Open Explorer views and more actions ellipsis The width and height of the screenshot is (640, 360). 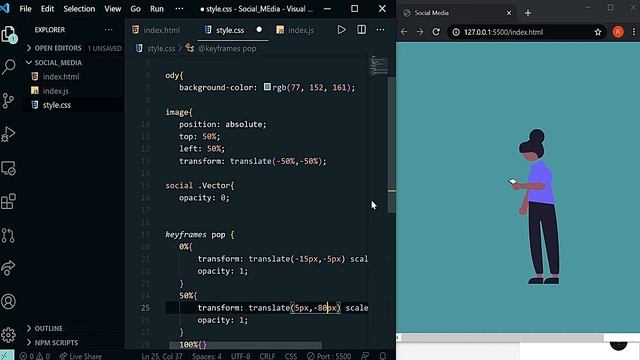coord(108,30)
